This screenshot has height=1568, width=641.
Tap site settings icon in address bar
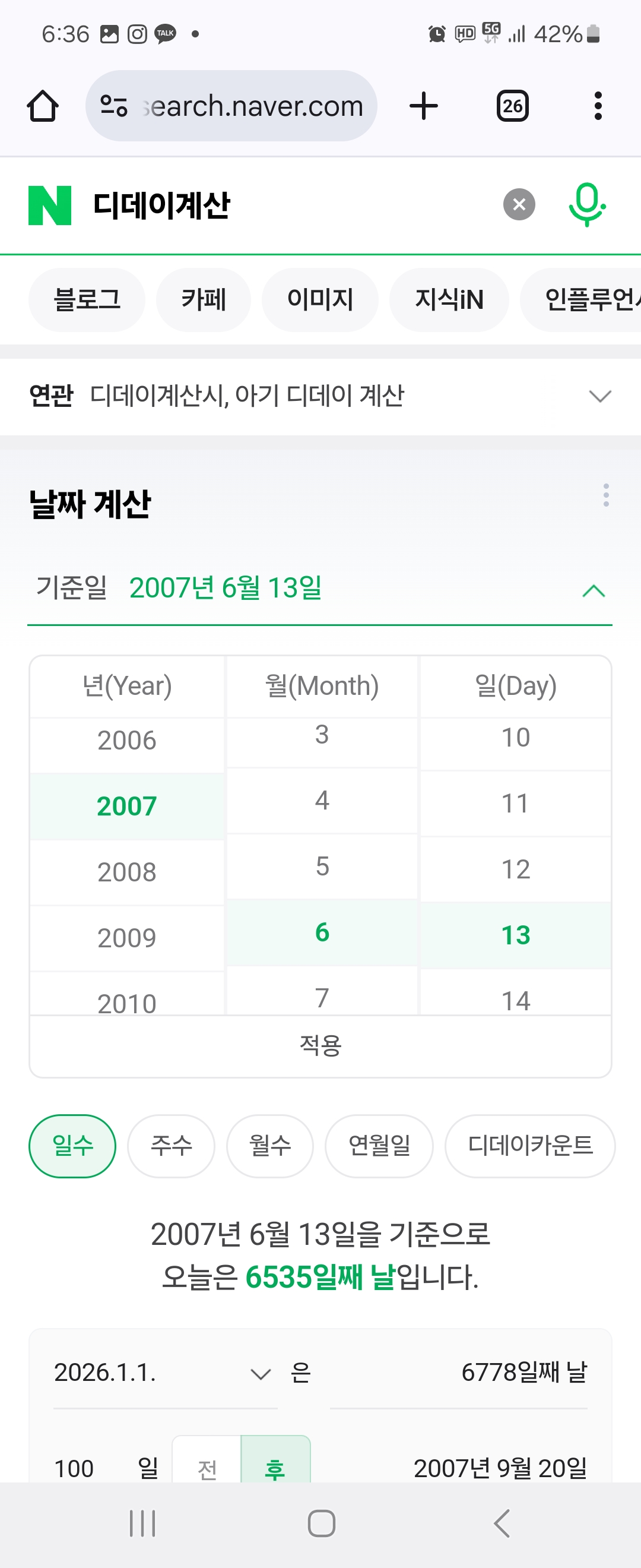[114, 106]
